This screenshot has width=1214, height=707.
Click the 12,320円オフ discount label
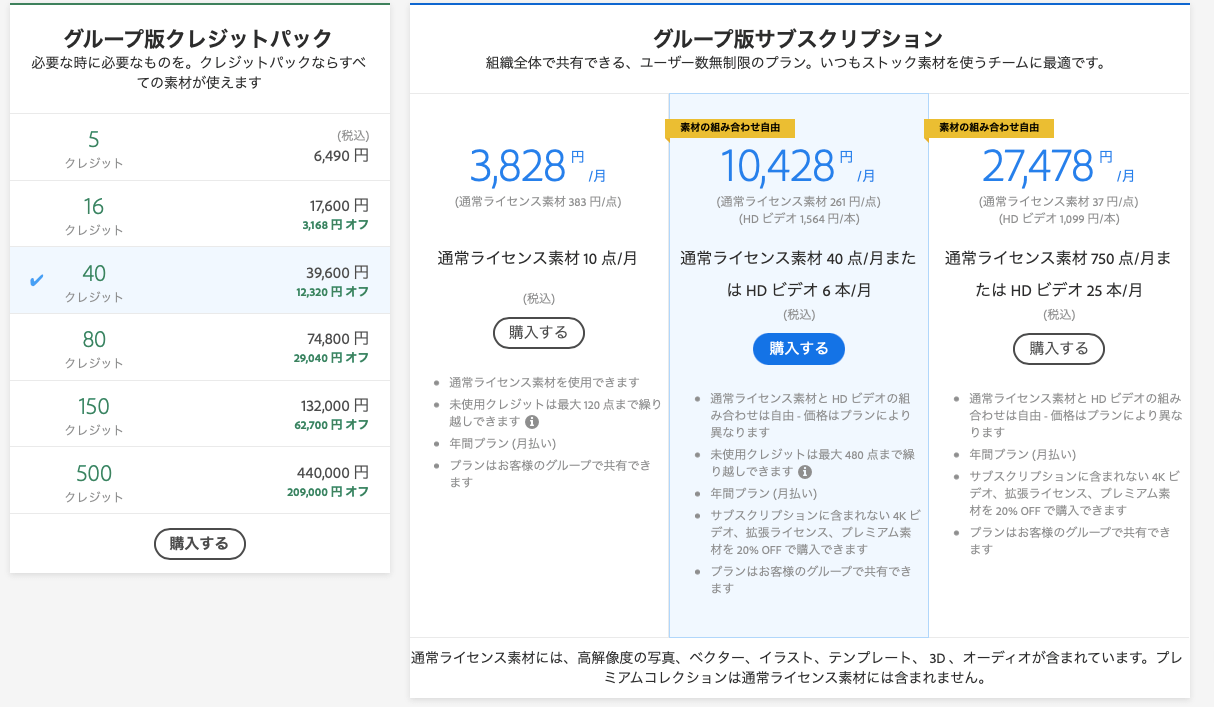pyautogui.click(x=332, y=292)
